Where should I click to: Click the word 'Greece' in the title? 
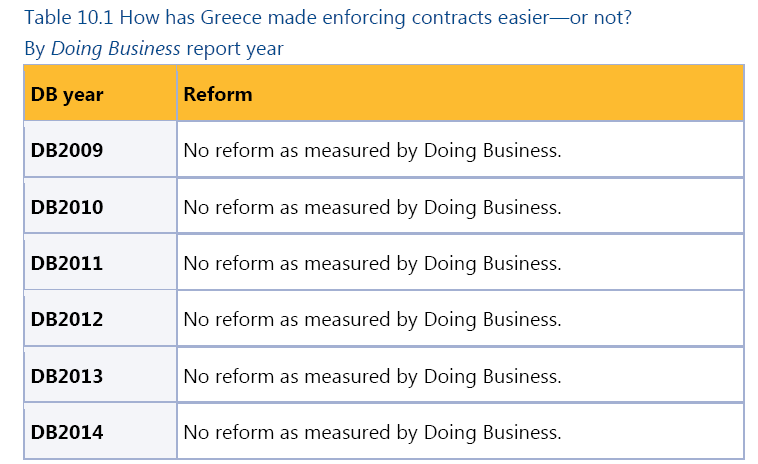click(x=231, y=18)
